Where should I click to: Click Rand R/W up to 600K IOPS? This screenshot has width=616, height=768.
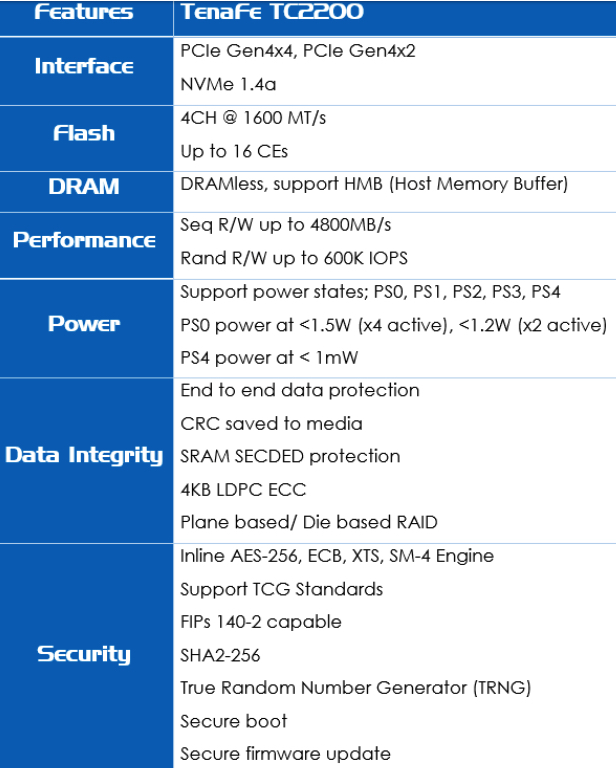(x=294, y=258)
